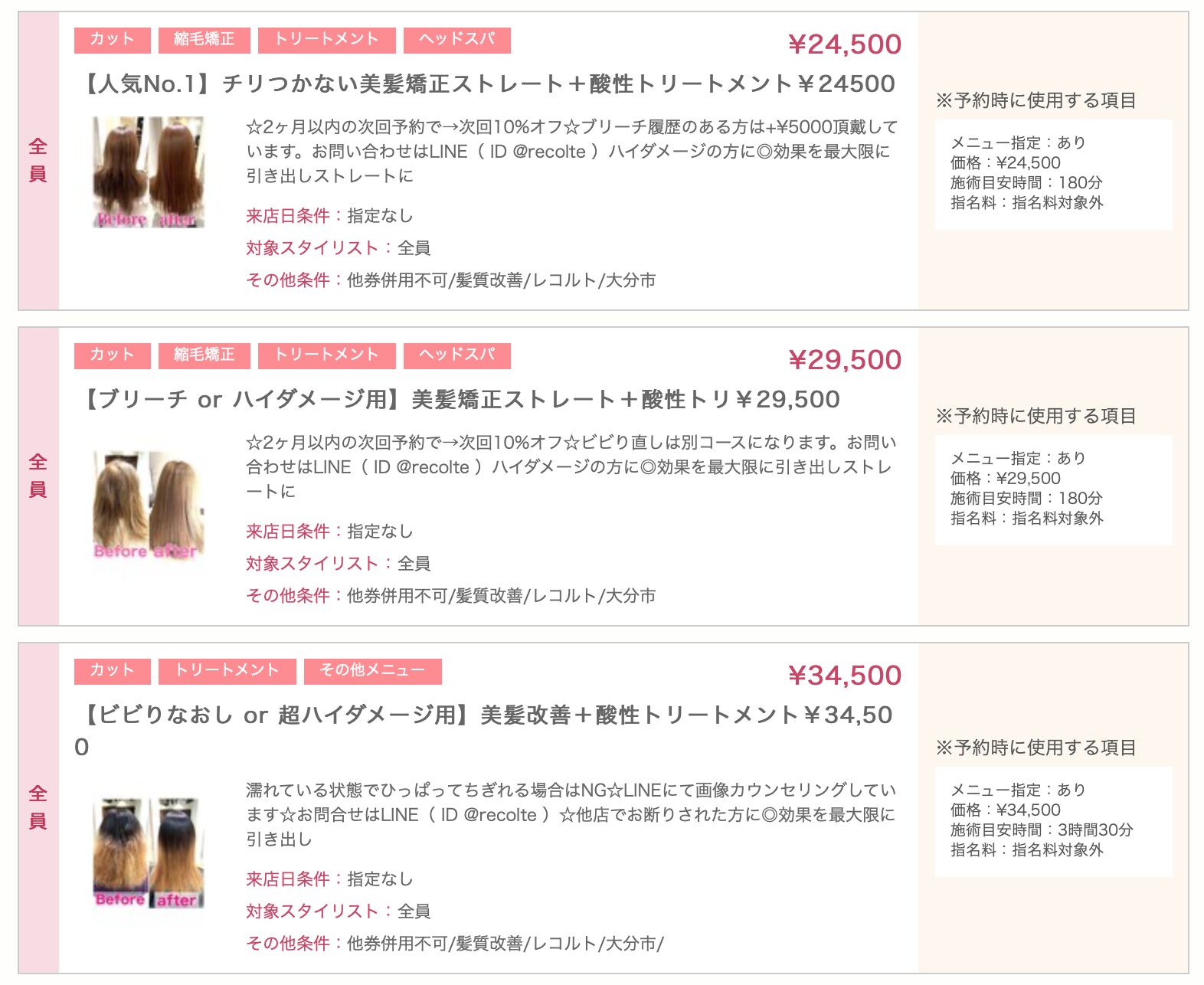This screenshot has height=985, width=1204.
Task: Select the ヘッドスパ tag in the first coupon
Action: point(456,40)
